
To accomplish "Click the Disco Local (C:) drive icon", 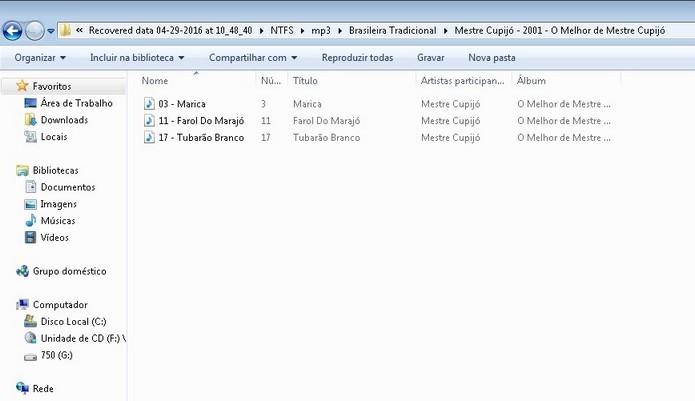I will 31,321.
